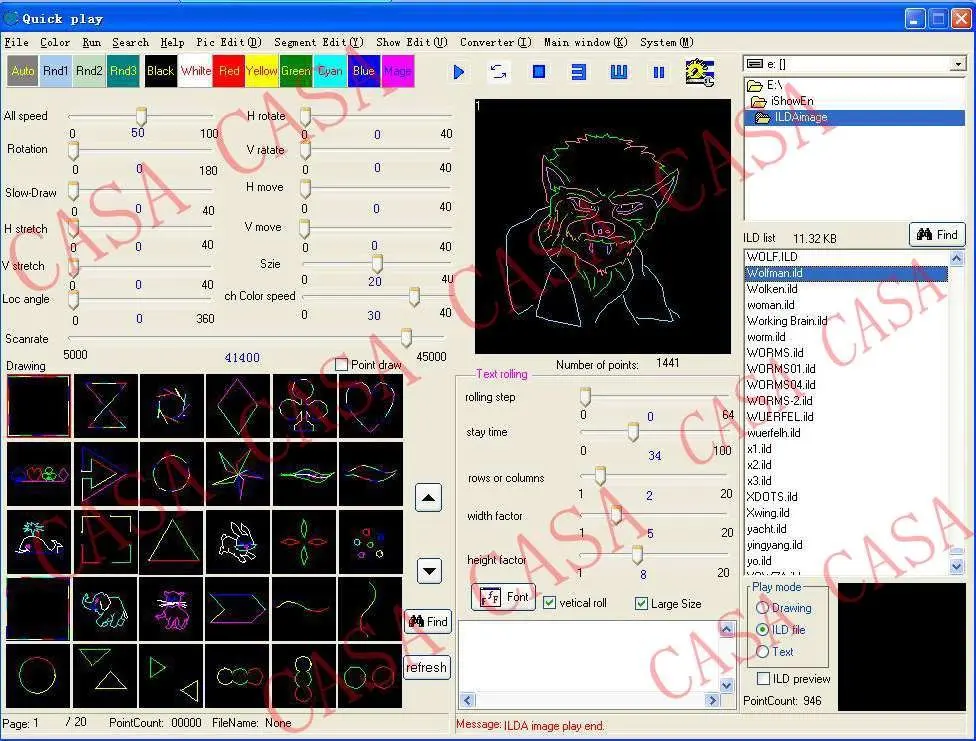Select the star shape drawing thumbnail

238,474
